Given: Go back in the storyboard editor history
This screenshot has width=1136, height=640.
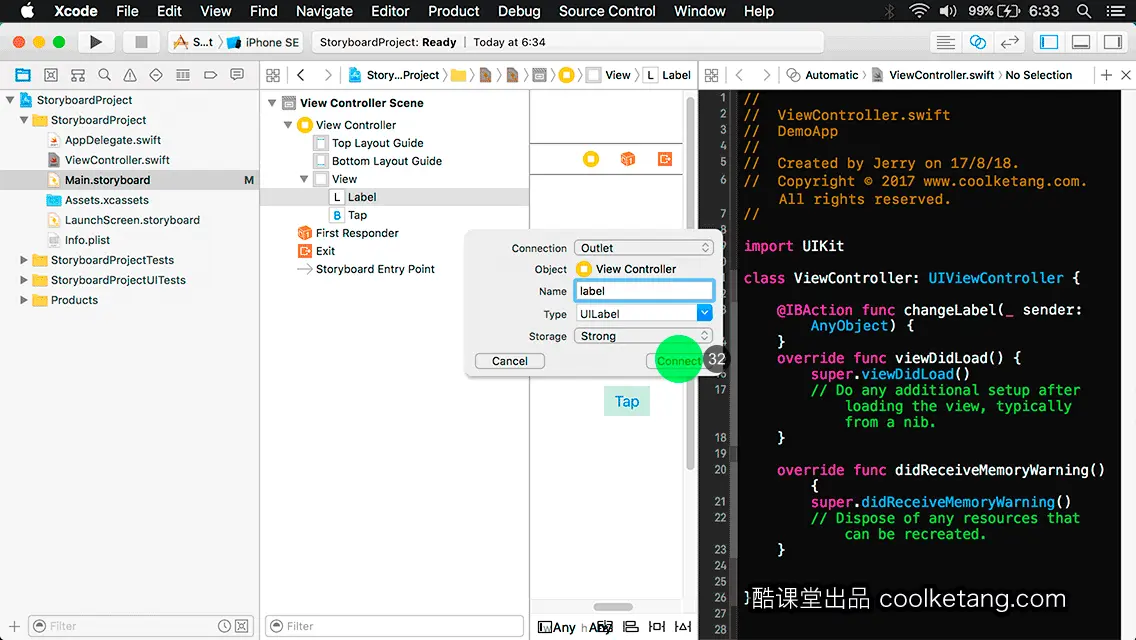Looking at the screenshot, I should tap(301, 75).
